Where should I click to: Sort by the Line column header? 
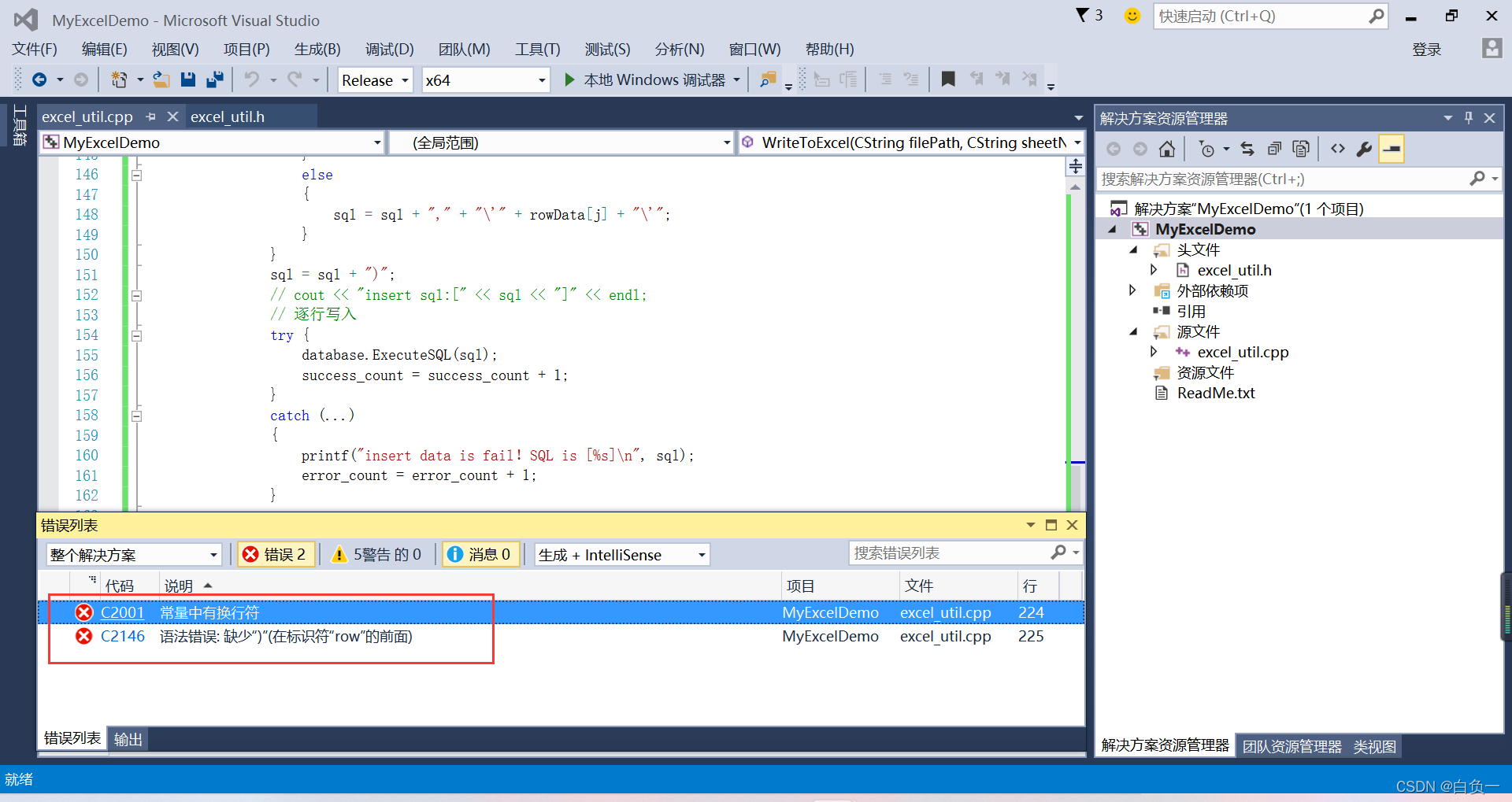coord(1038,586)
